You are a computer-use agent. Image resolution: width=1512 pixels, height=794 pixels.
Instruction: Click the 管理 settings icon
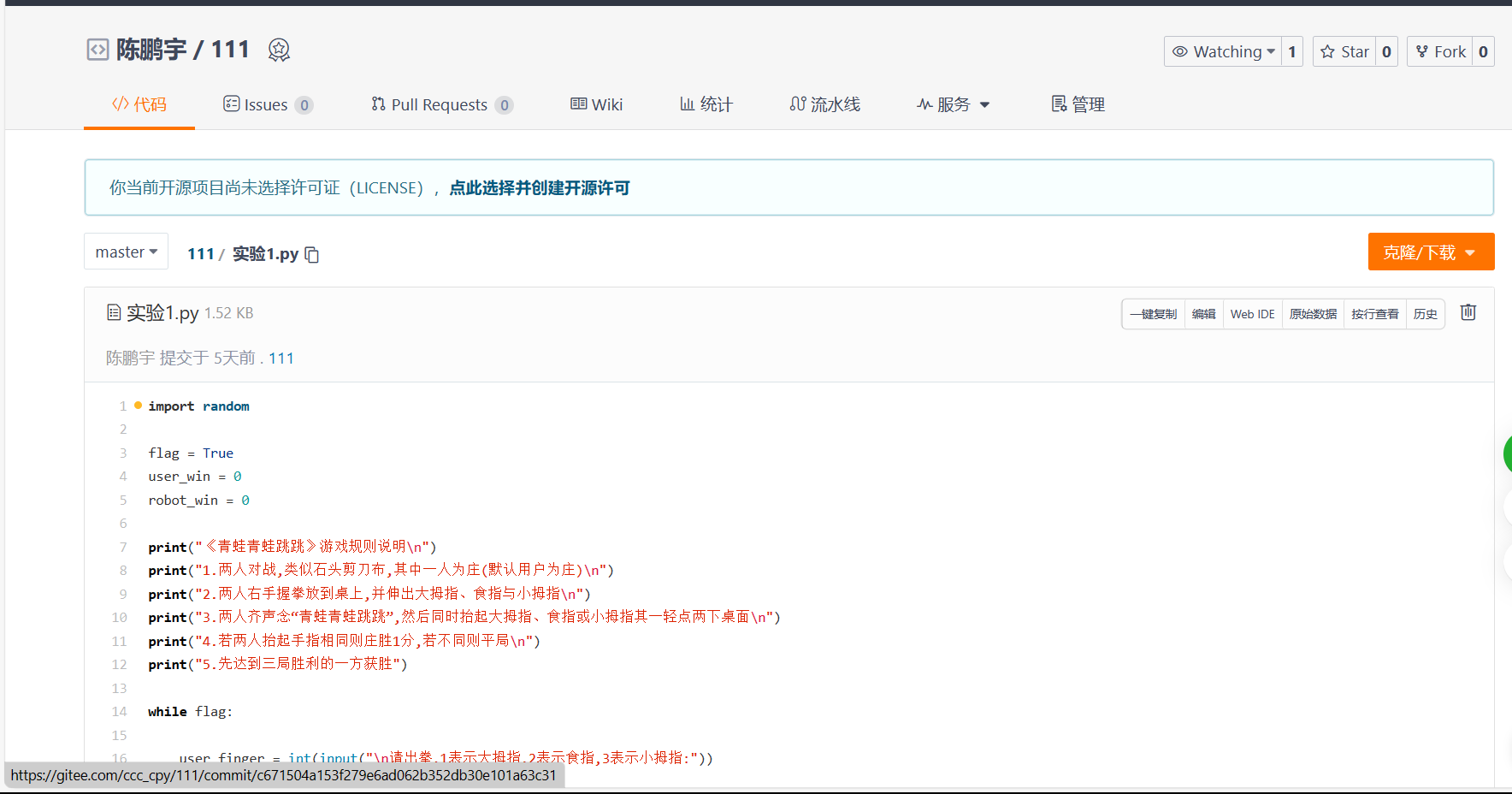coord(1059,104)
